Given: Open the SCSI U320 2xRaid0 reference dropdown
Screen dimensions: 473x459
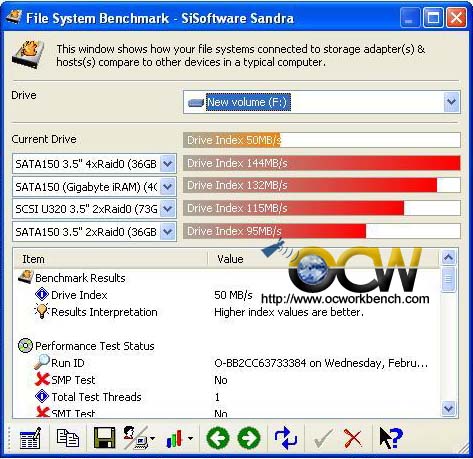Looking at the screenshot, I should 168,209.
